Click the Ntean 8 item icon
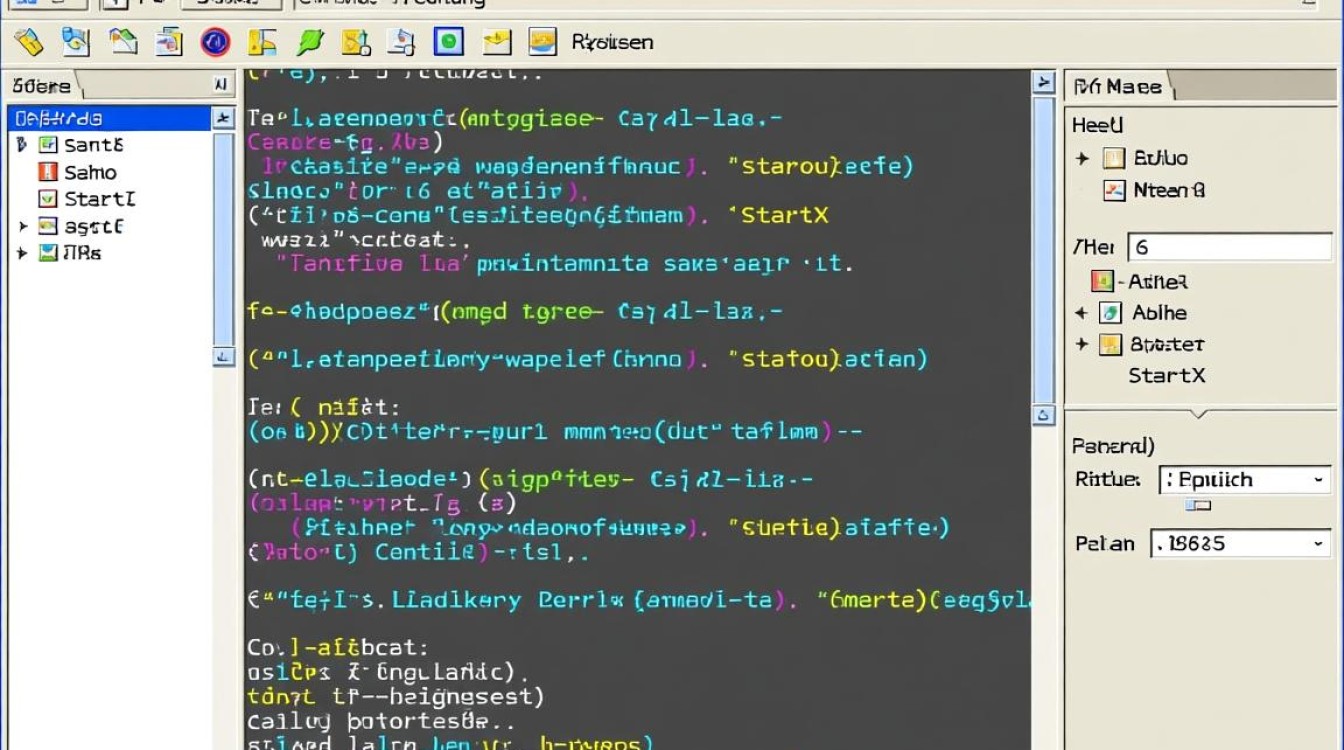Image resolution: width=1344 pixels, height=750 pixels. click(x=1114, y=190)
